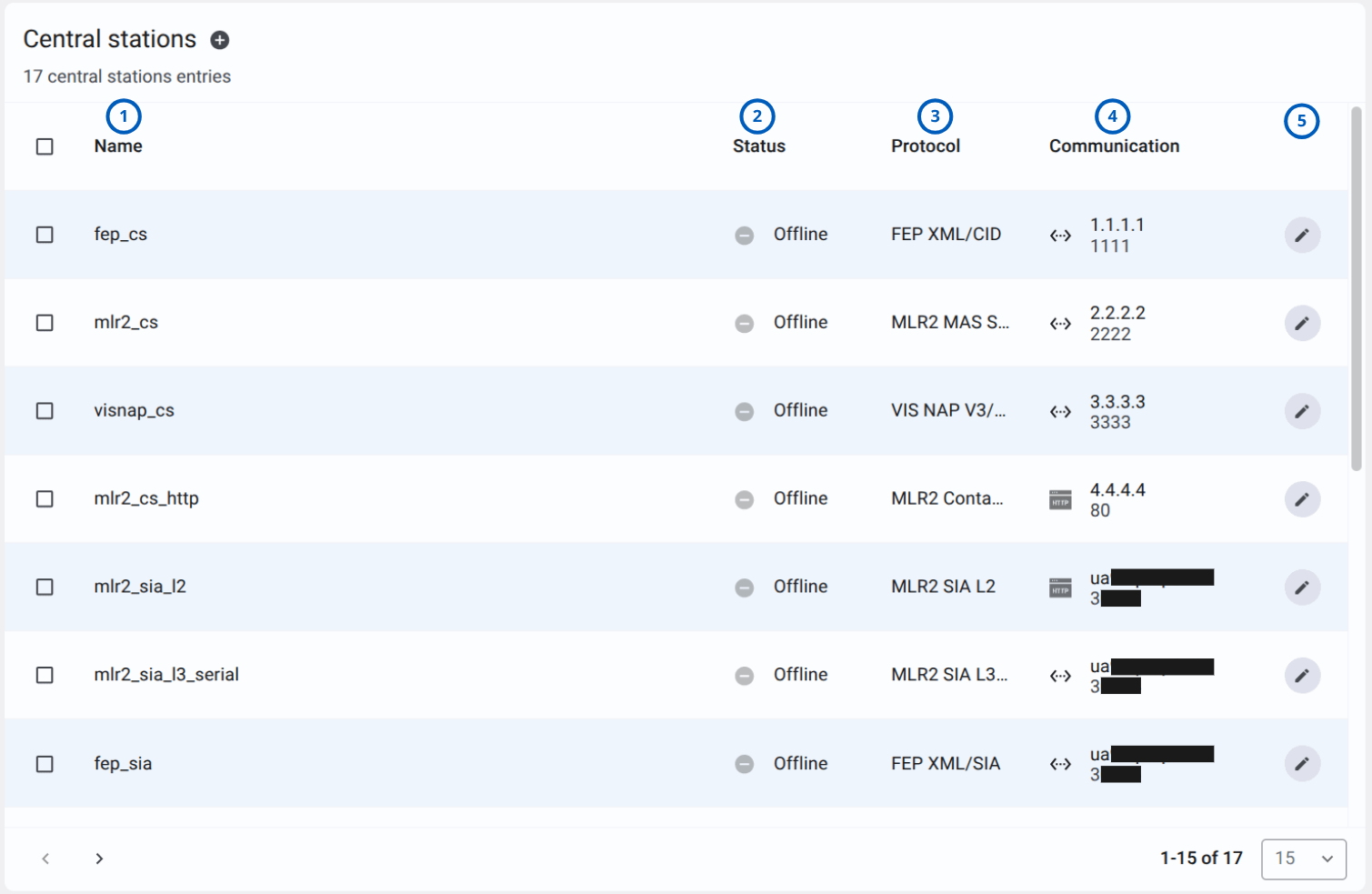
Task: Click offline status icon for mlr2_sia_l3_serial
Action: tap(745, 676)
